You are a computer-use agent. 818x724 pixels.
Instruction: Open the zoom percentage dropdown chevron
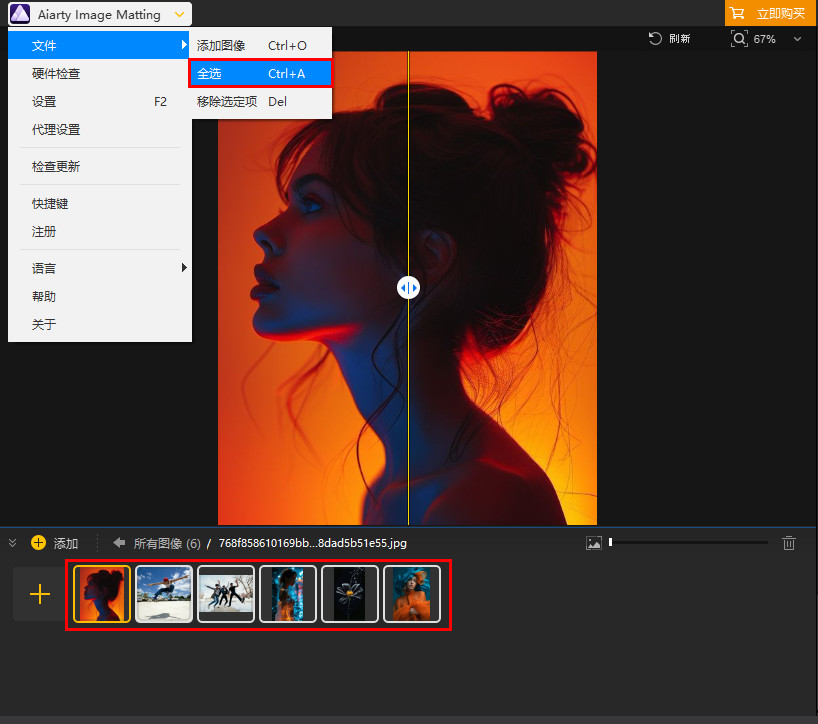pyautogui.click(x=797, y=39)
